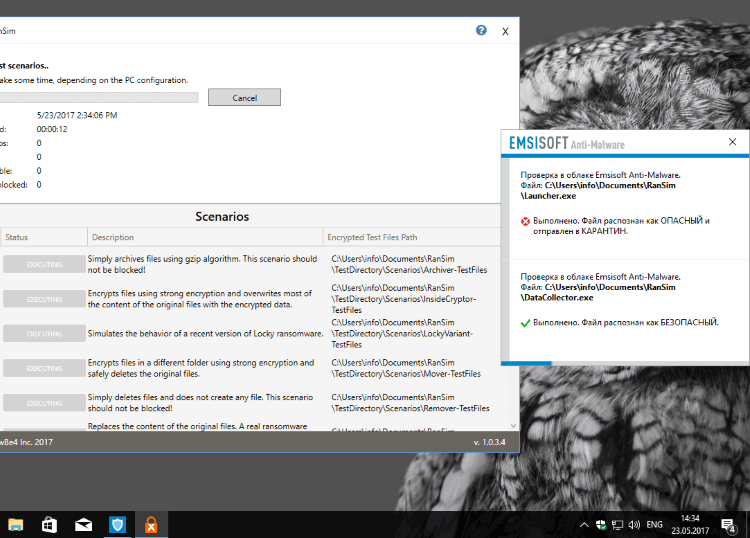Select the Remover-TestFiles path text

click(x=410, y=403)
